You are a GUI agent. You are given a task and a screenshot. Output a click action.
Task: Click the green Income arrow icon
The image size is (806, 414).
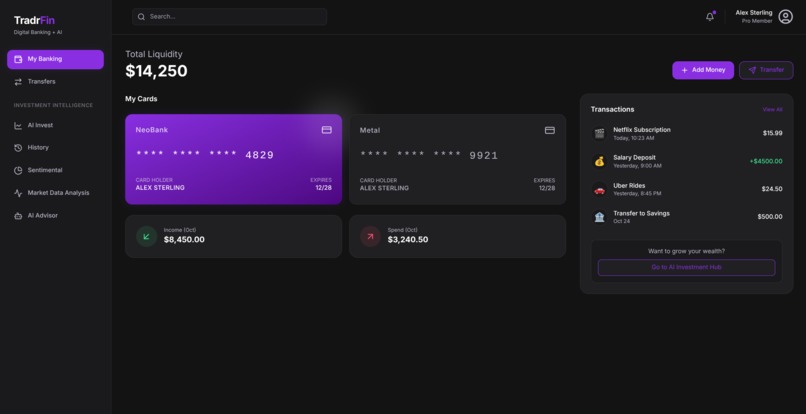pos(146,236)
